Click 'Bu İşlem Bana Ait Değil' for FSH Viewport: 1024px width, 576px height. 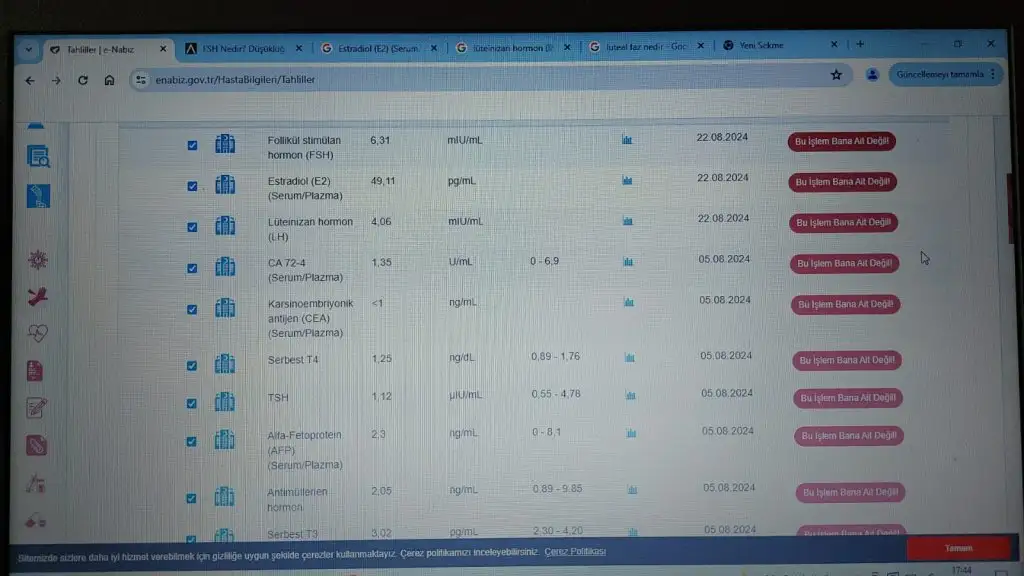[x=842, y=141]
